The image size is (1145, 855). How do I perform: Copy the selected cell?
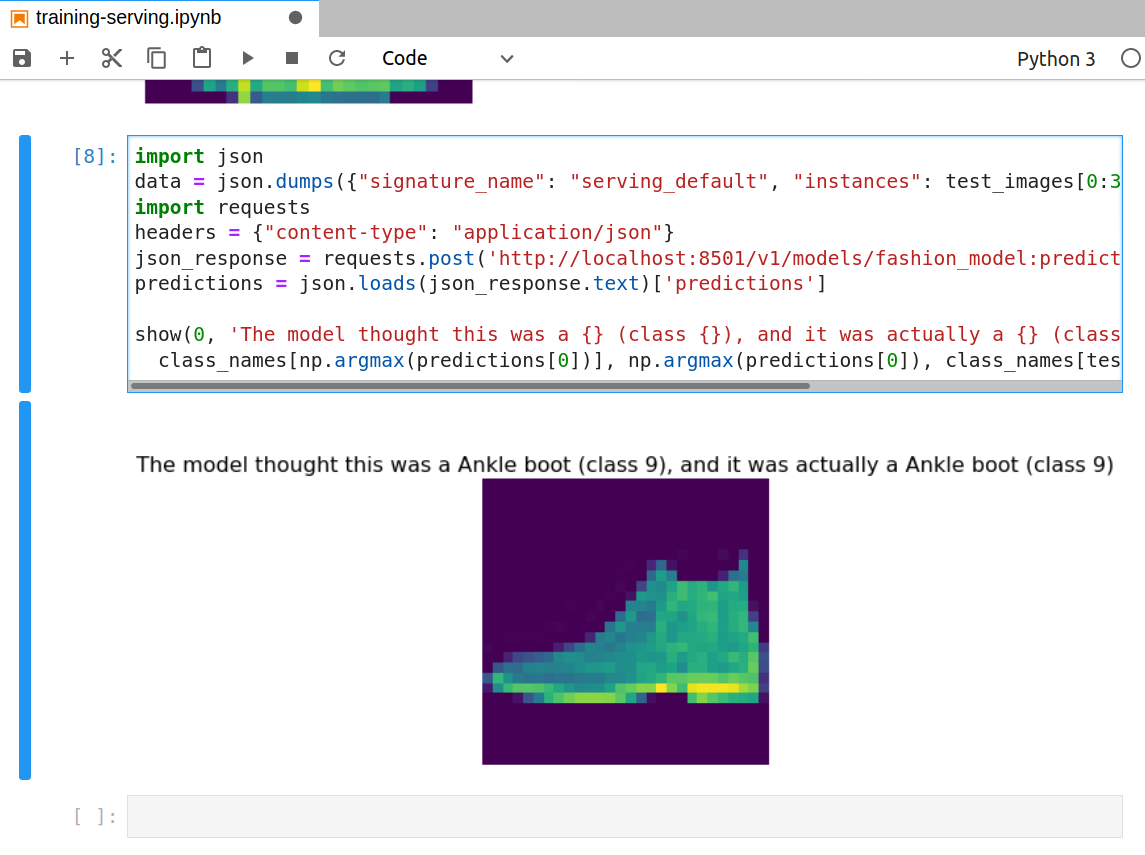tap(157, 58)
